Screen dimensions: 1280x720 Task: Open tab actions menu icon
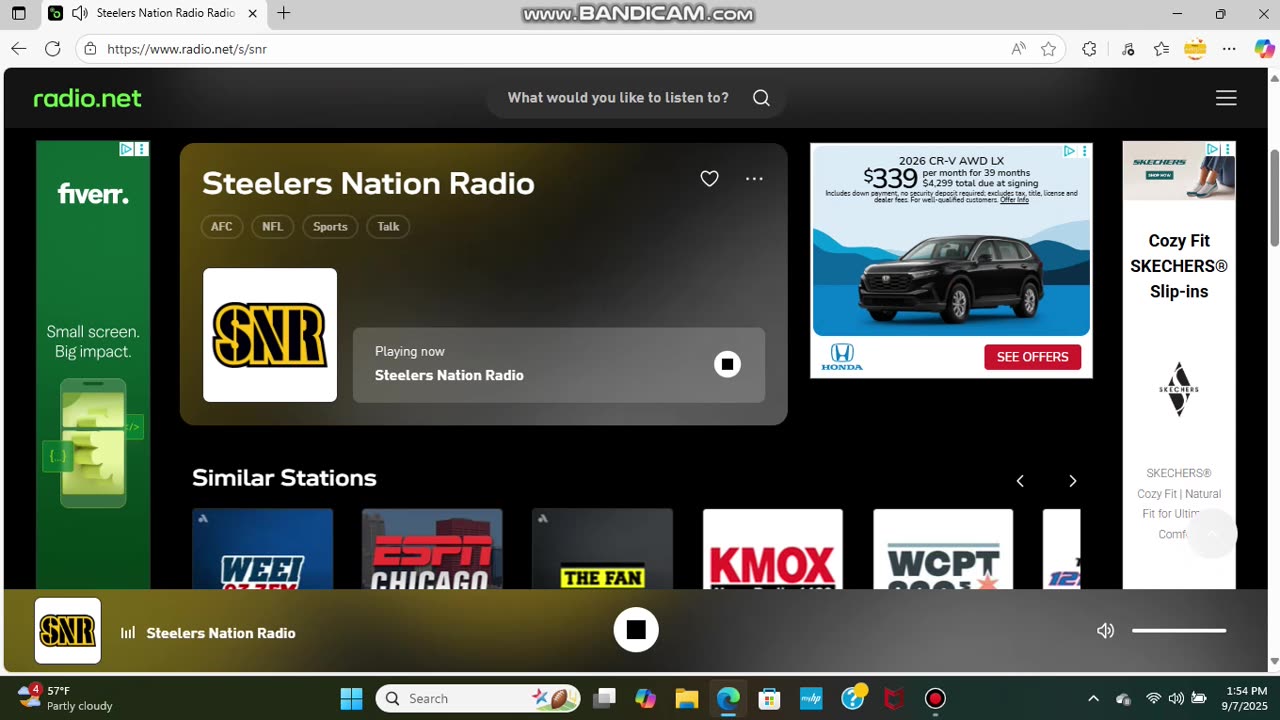pos(18,14)
